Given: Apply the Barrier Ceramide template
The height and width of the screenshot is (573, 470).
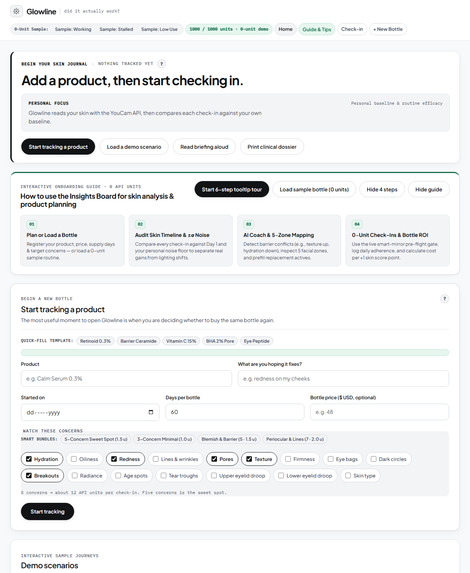Looking at the screenshot, I should tap(139, 341).
